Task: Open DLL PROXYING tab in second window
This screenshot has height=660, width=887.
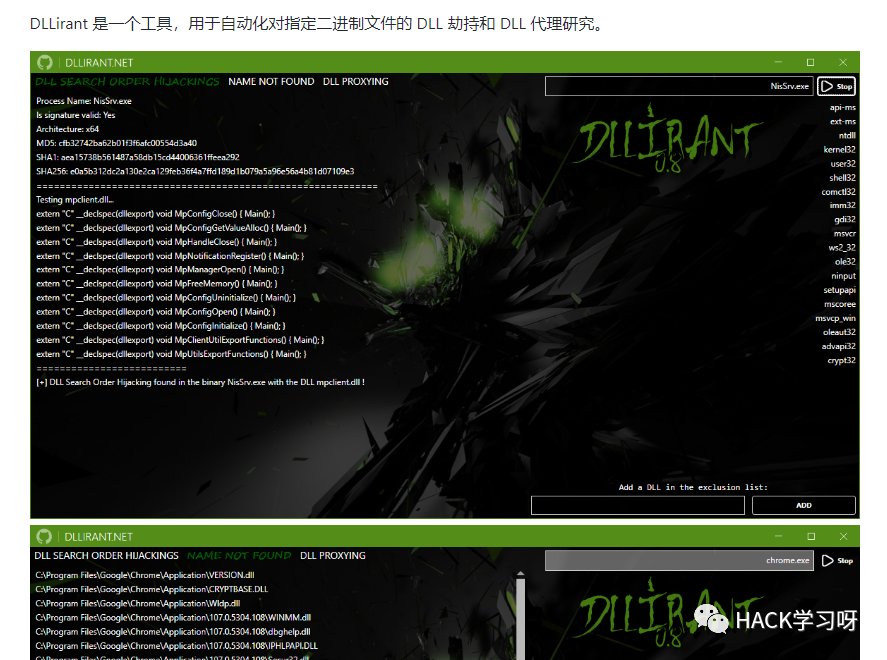Action: pyautogui.click(x=333, y=555)
